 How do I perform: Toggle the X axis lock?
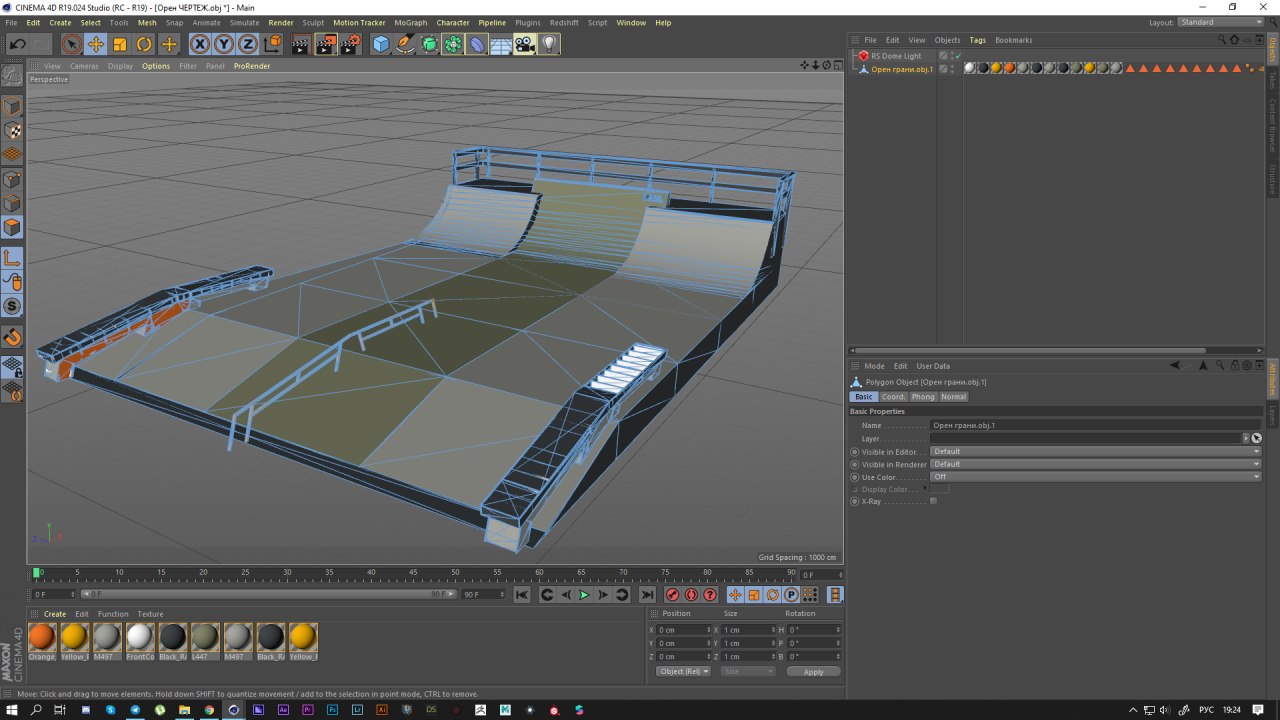pyautogui.click(x=200, y=44)
